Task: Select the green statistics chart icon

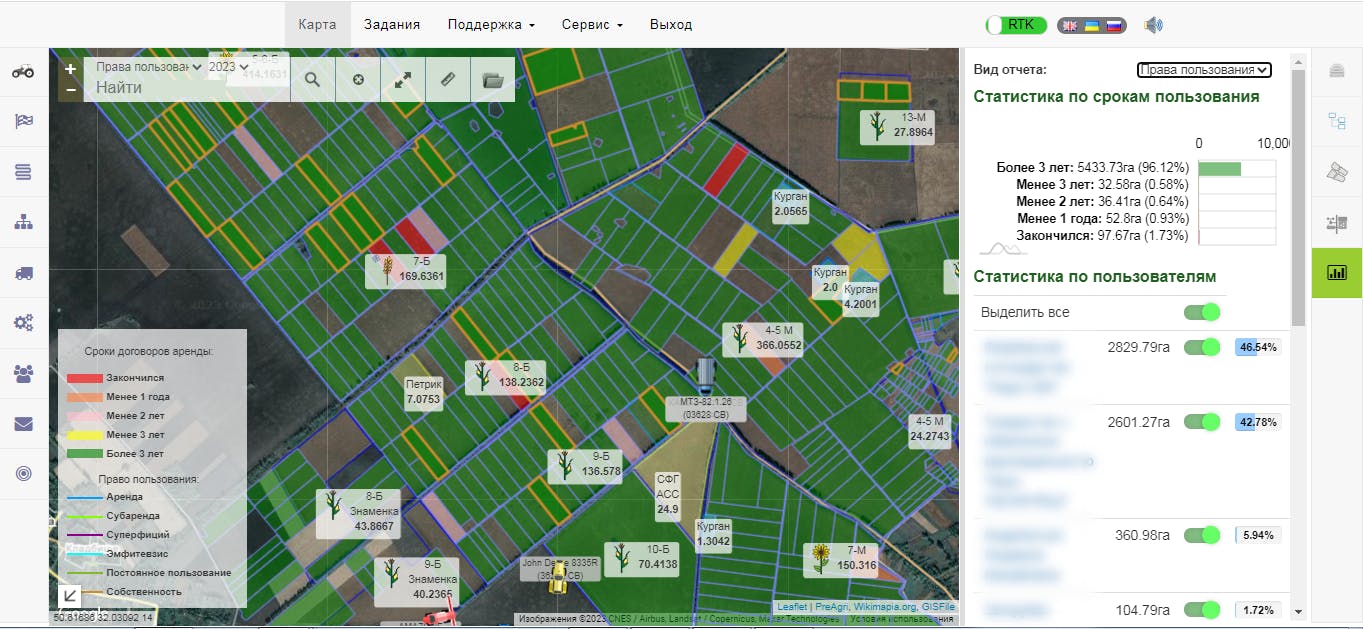Action: click(x=1336, y=273)
